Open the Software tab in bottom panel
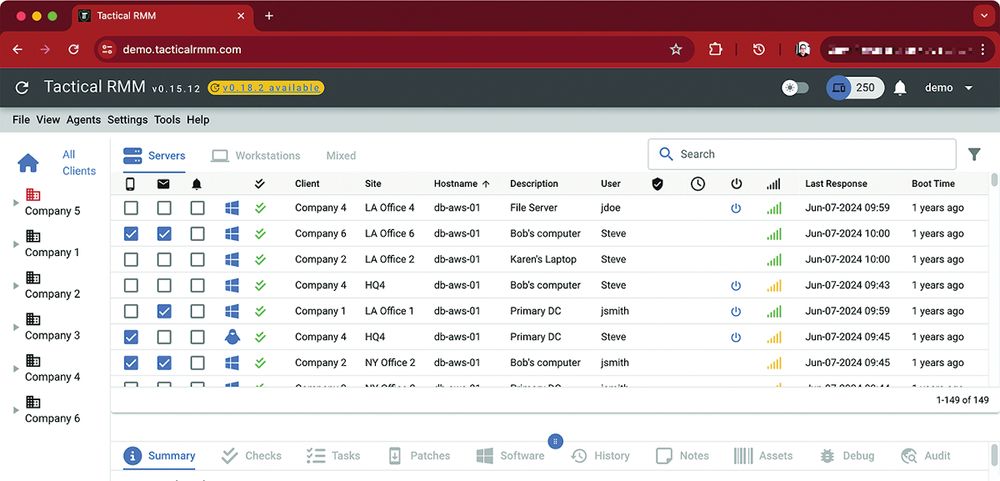Image resolution: width=1000 pixels, height=481 pixels. [x=510, y=455]
